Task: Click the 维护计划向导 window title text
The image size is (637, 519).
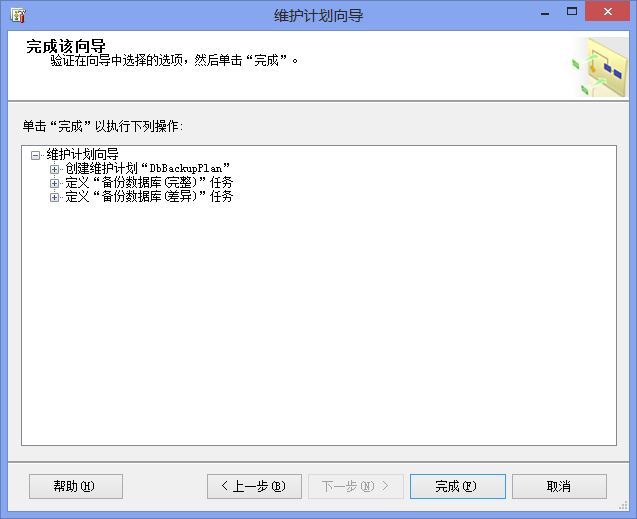Action: [x=318, y=15]
